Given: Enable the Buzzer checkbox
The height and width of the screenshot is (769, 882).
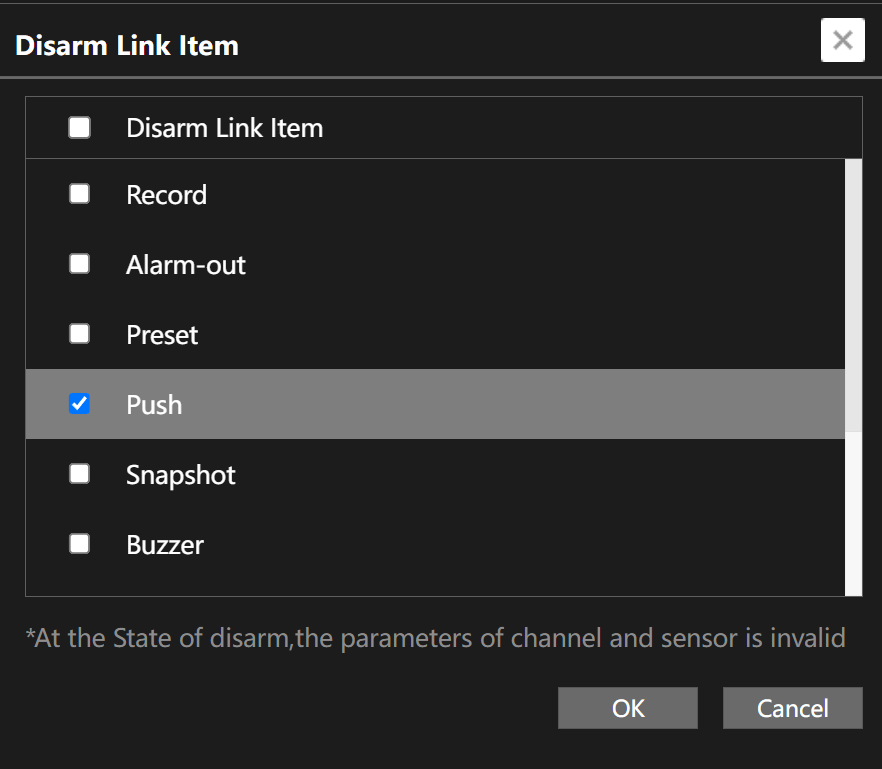Looking at the screenshot, I should [x=79, y=543].
